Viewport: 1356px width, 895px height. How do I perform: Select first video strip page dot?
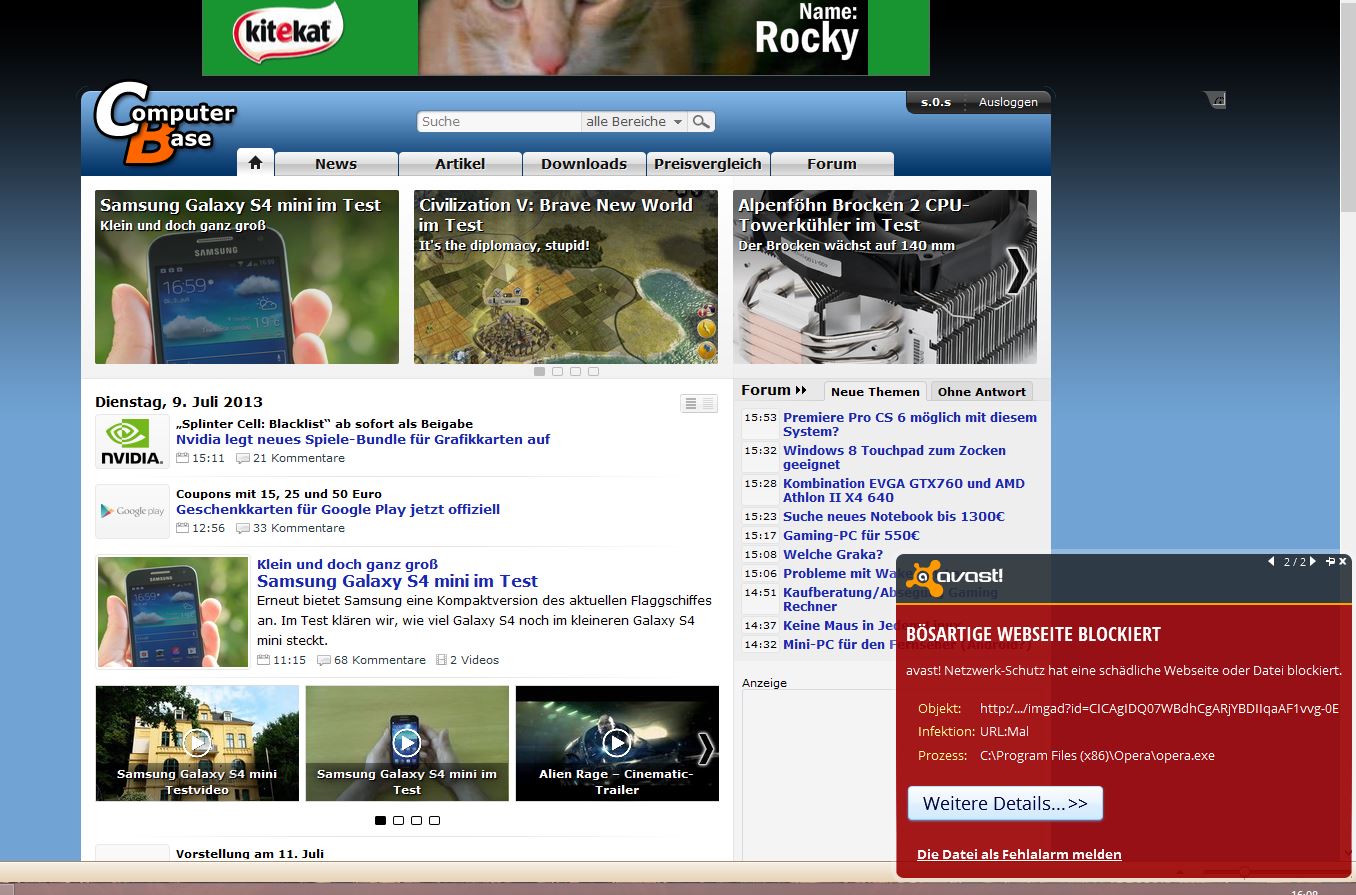point(380,820)
